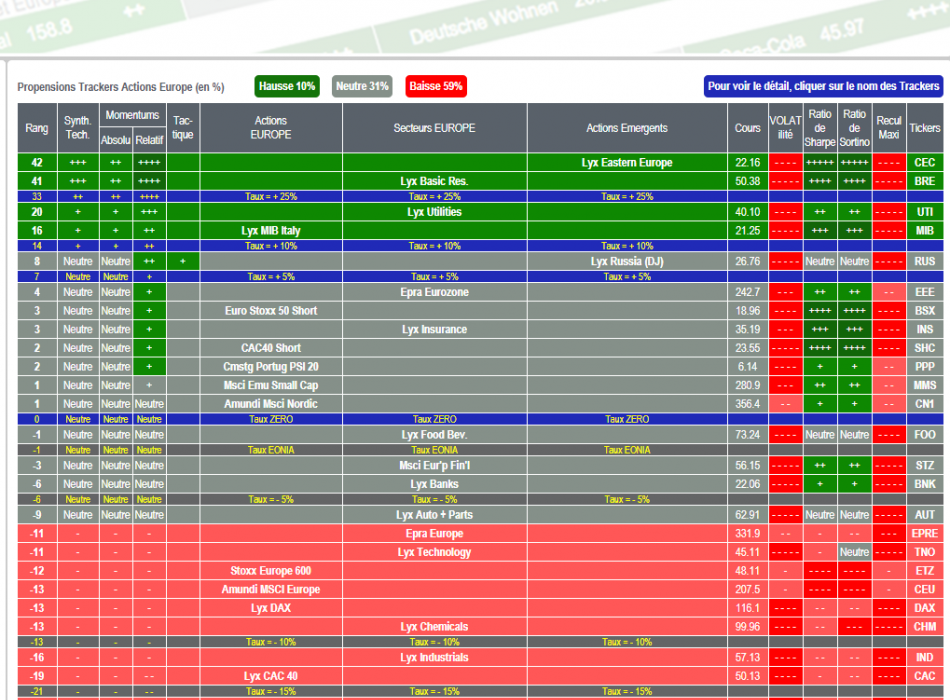Open the Lyx Eastern Europe tracker

pos(626,162)
